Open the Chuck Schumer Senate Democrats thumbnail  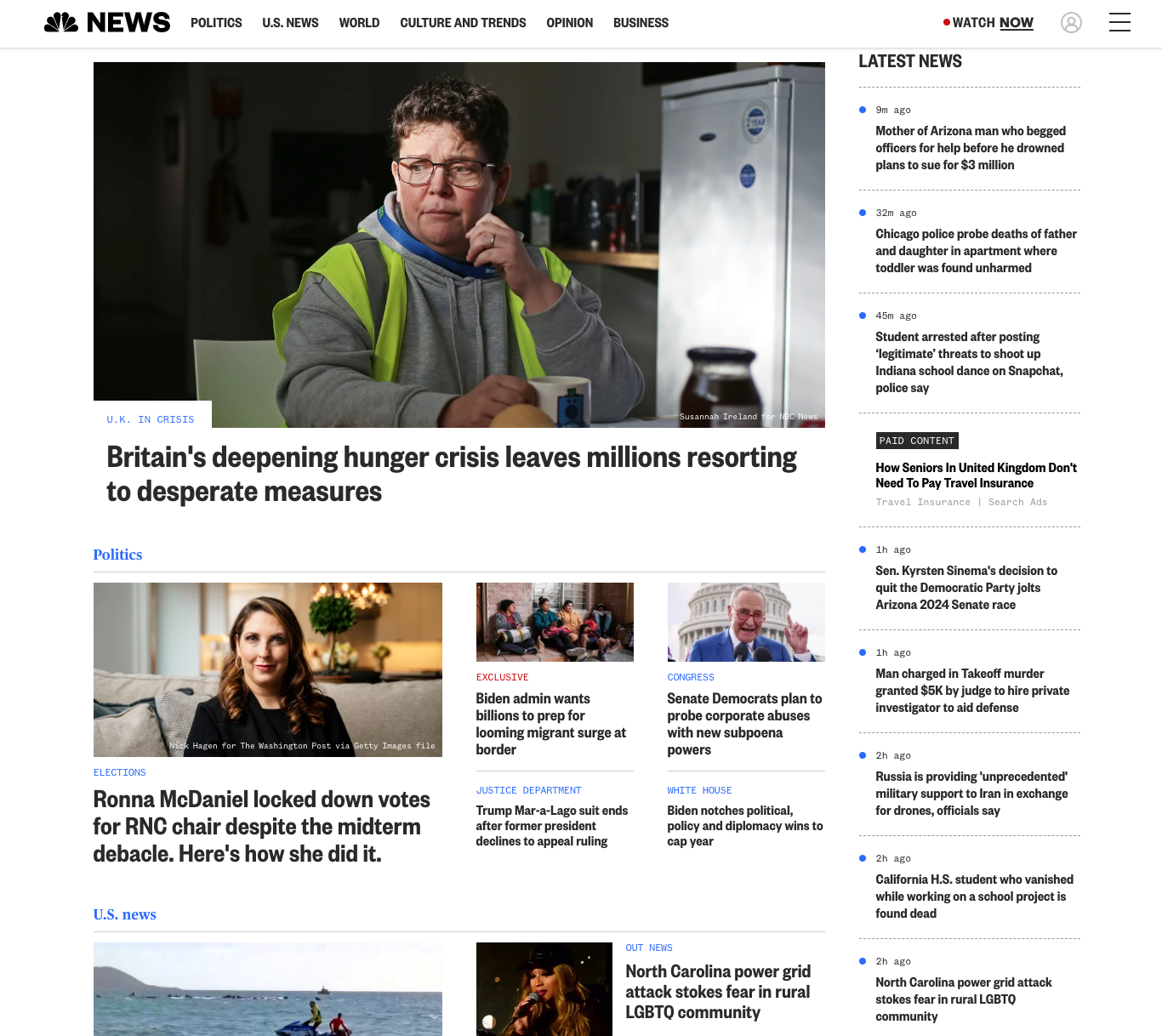(x=746, y=622)
